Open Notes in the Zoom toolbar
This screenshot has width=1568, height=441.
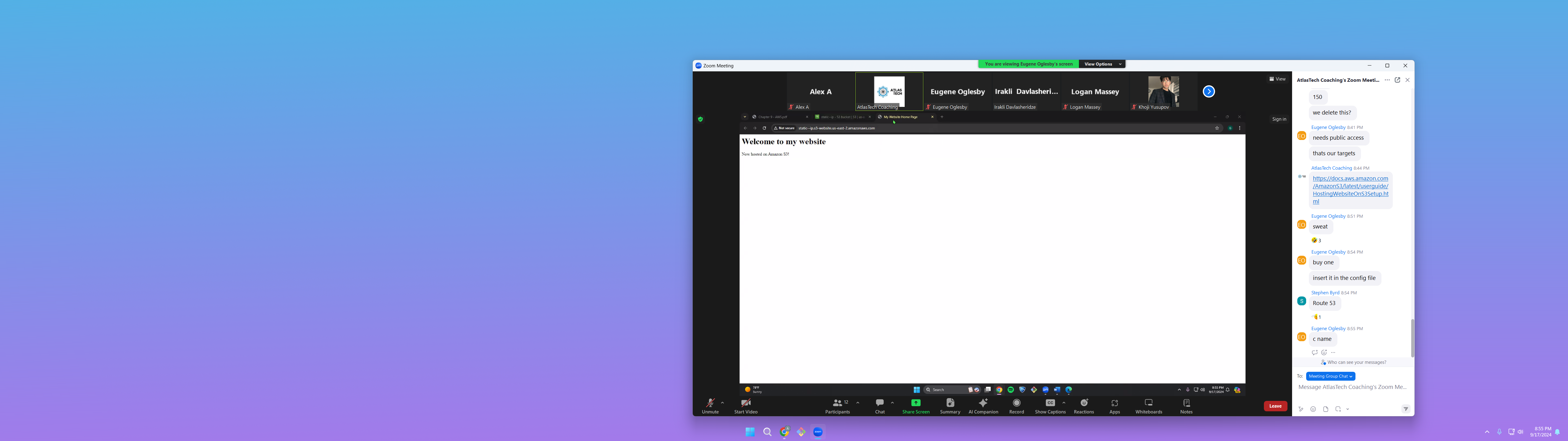click(1186, 403)
